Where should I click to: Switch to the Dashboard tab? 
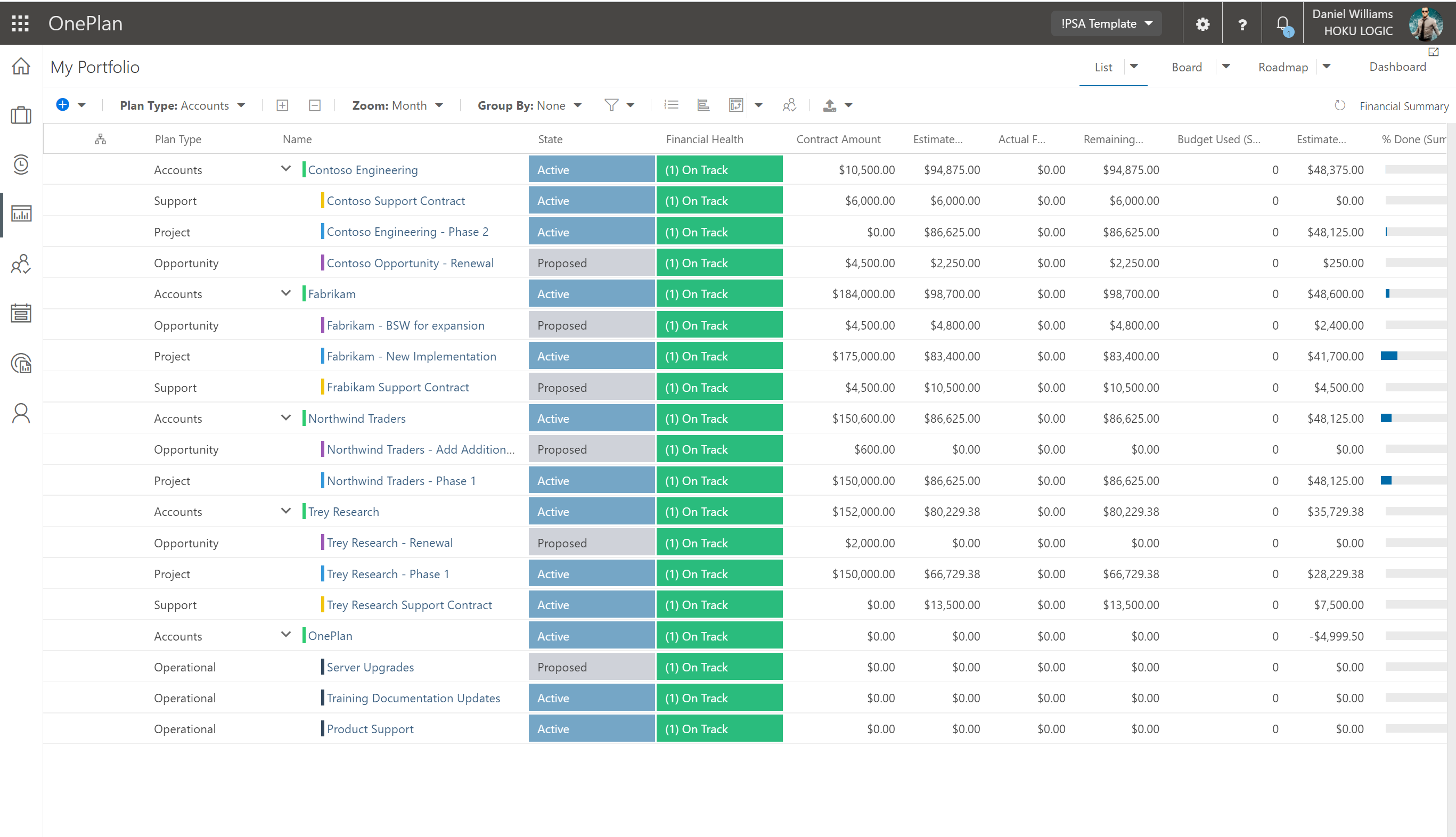pyautogui.click(x=1397, y=67)
